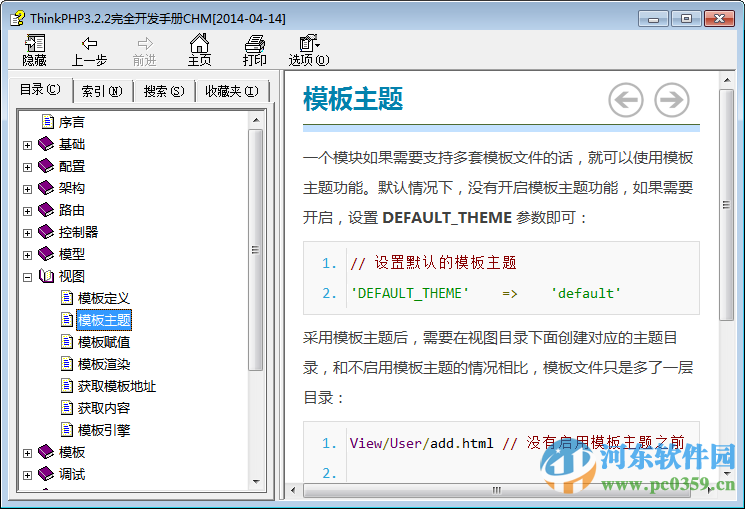
Task: Expand the 模板 tree node
Action: (x=28, y=453)
